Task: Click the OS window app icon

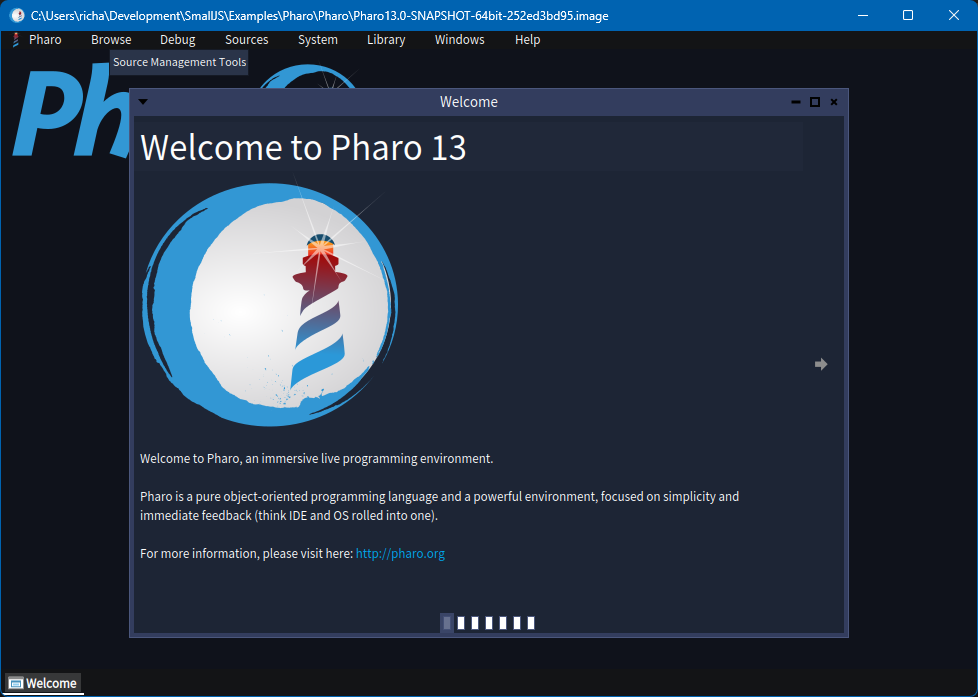Action: point(17,16)
